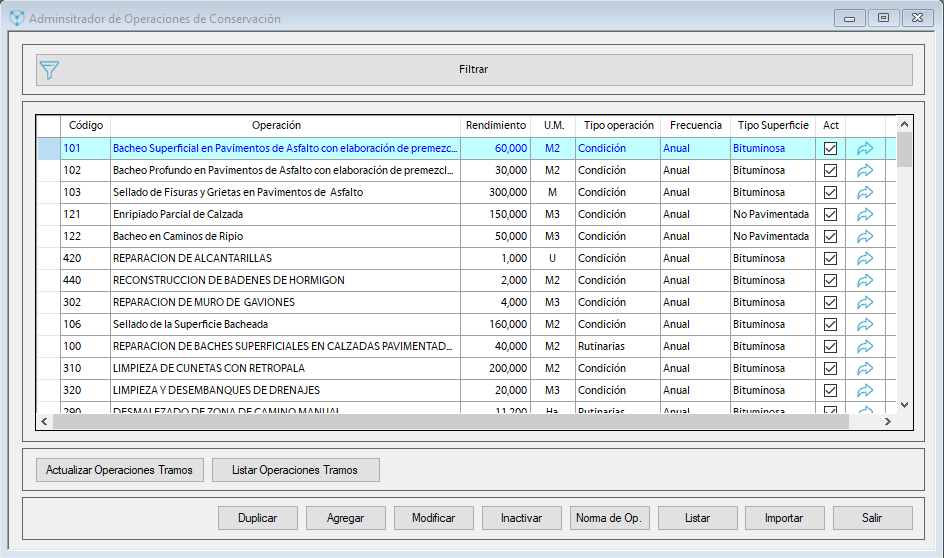Toggle Act checkbox for Sellado de la Superficie Bacheada
The image size is (944, 558).
coord(830,324)
